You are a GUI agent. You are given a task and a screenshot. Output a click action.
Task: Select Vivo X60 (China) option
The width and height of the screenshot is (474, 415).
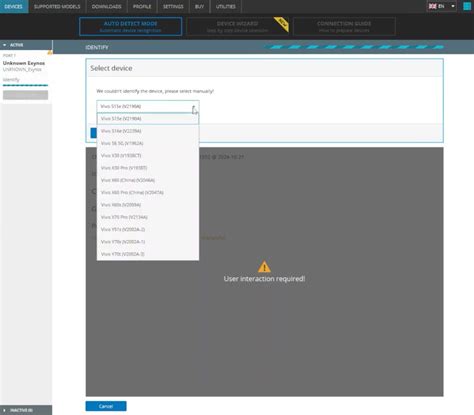click(x=148, y=180)
